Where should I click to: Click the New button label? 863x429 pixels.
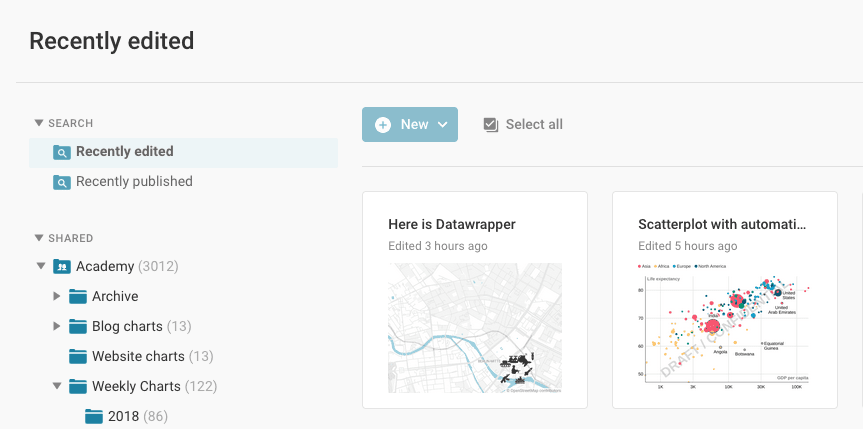[414, 124]
